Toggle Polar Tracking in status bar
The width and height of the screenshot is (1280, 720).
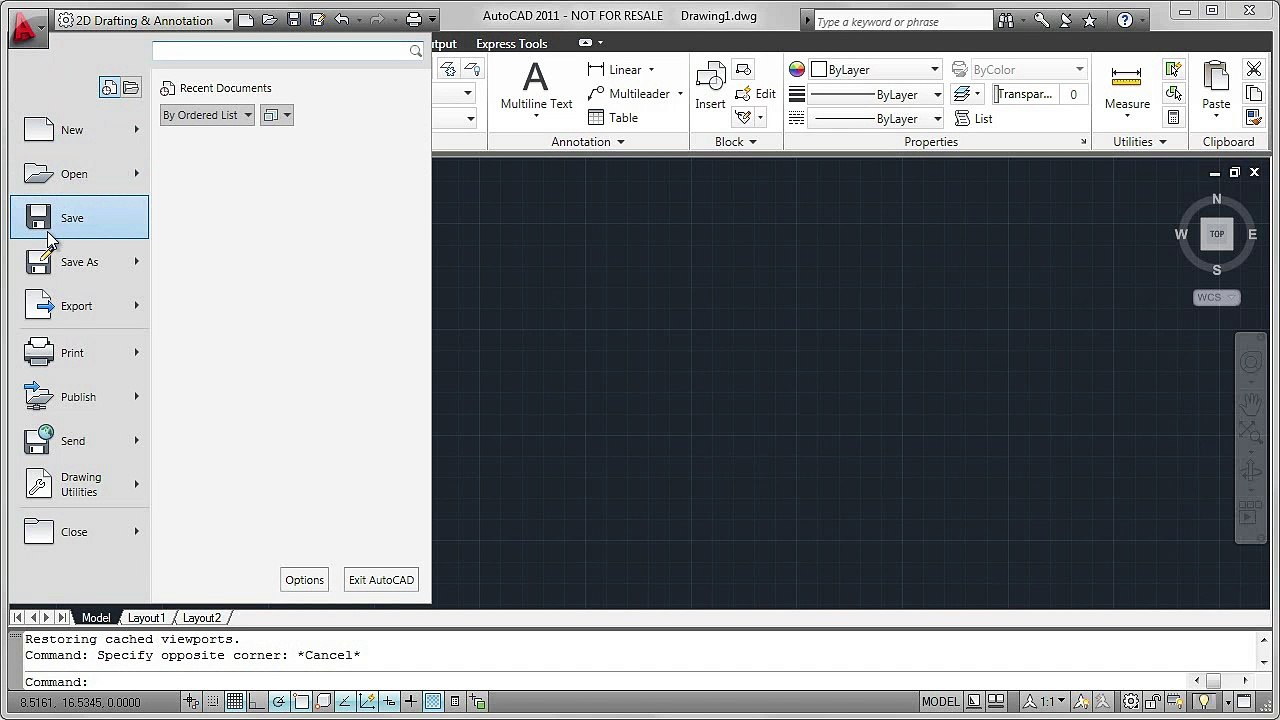[279, 702]
